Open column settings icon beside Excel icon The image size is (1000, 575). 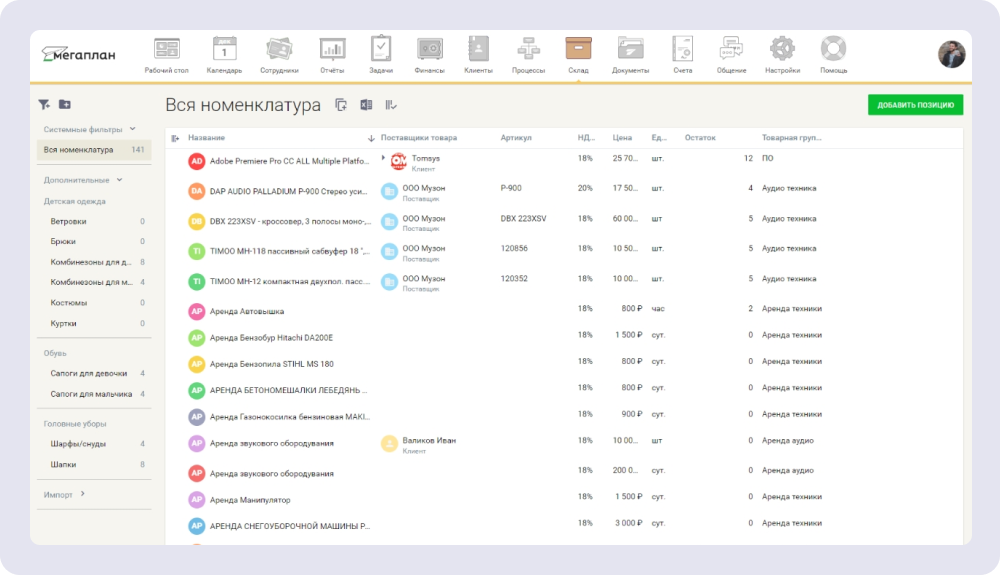click(x=391, y=105)
